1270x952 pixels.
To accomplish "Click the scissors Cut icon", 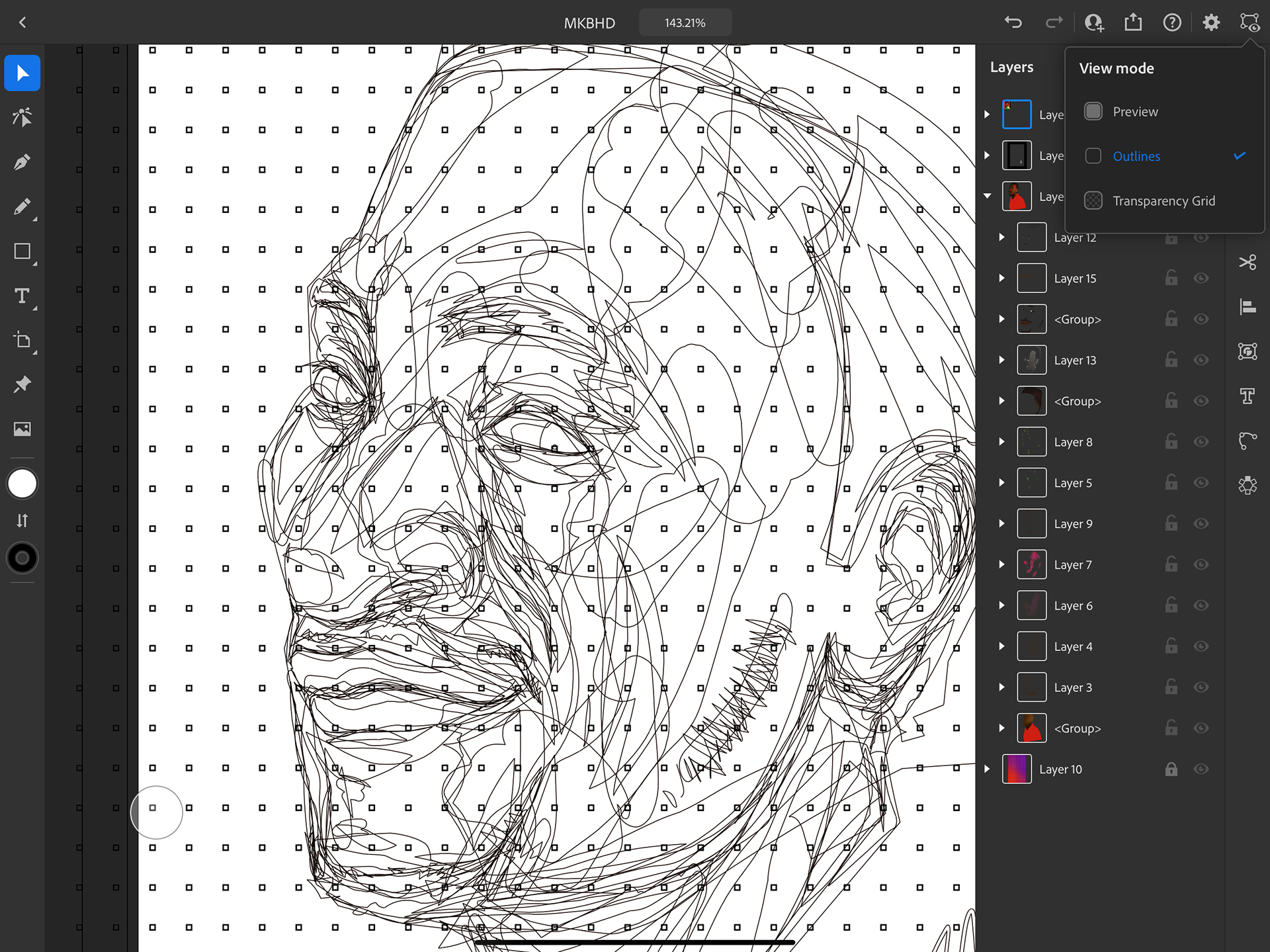I will coord(1248,263).
